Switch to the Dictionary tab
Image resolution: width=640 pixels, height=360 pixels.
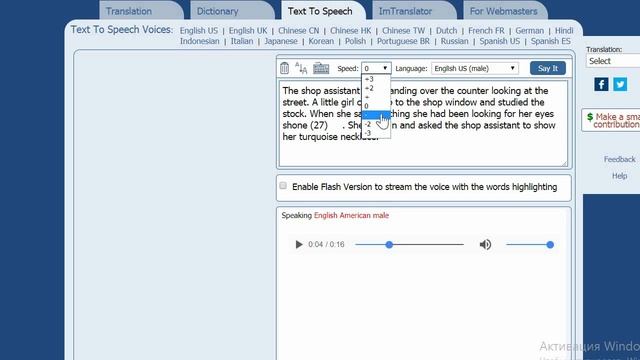[232, 11]
